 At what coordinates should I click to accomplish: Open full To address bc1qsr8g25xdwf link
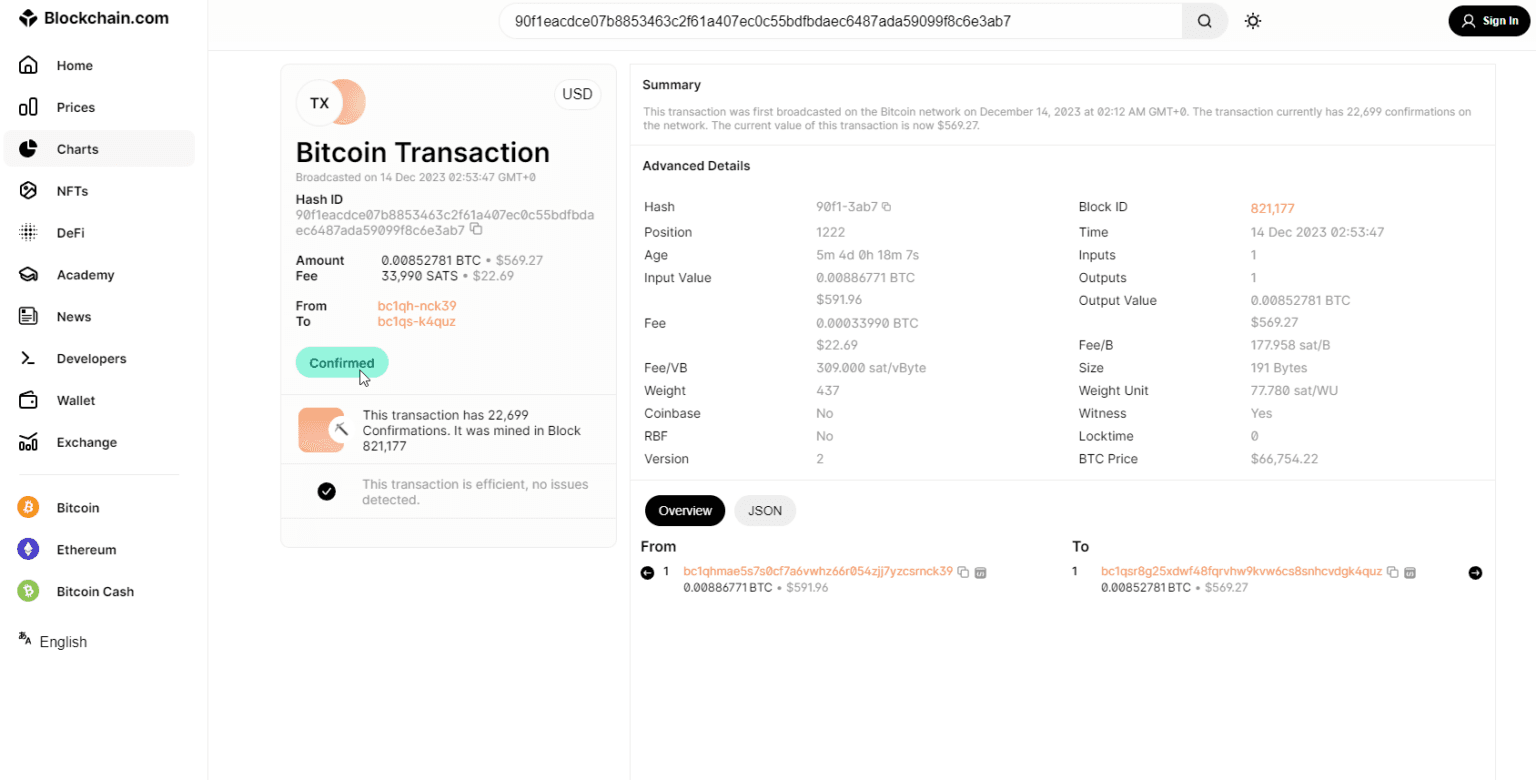click(x=1241, y=571)
